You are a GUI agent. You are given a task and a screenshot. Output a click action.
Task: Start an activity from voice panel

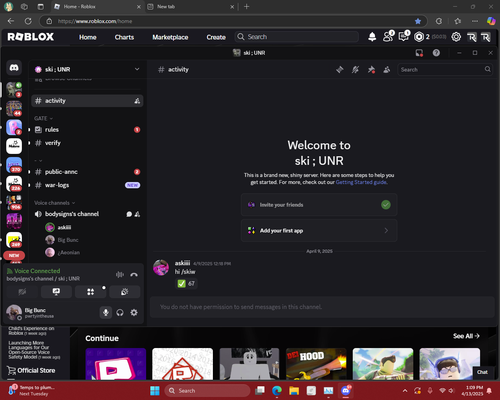(90, 292)
